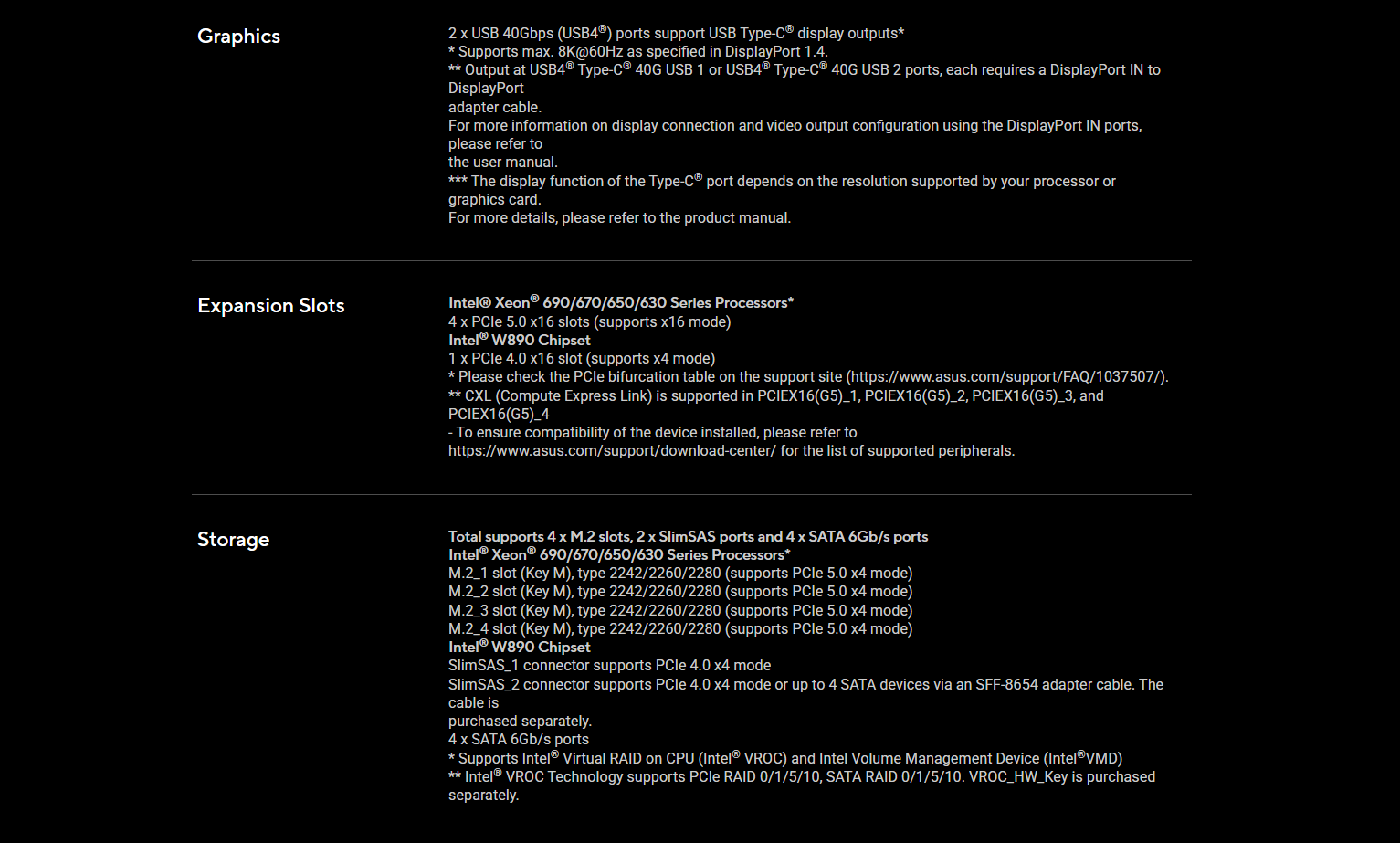
Task: Click Xeon Series Processors heading under Expansion Slots
Action: pyautogui.click(x=620, y=303)
